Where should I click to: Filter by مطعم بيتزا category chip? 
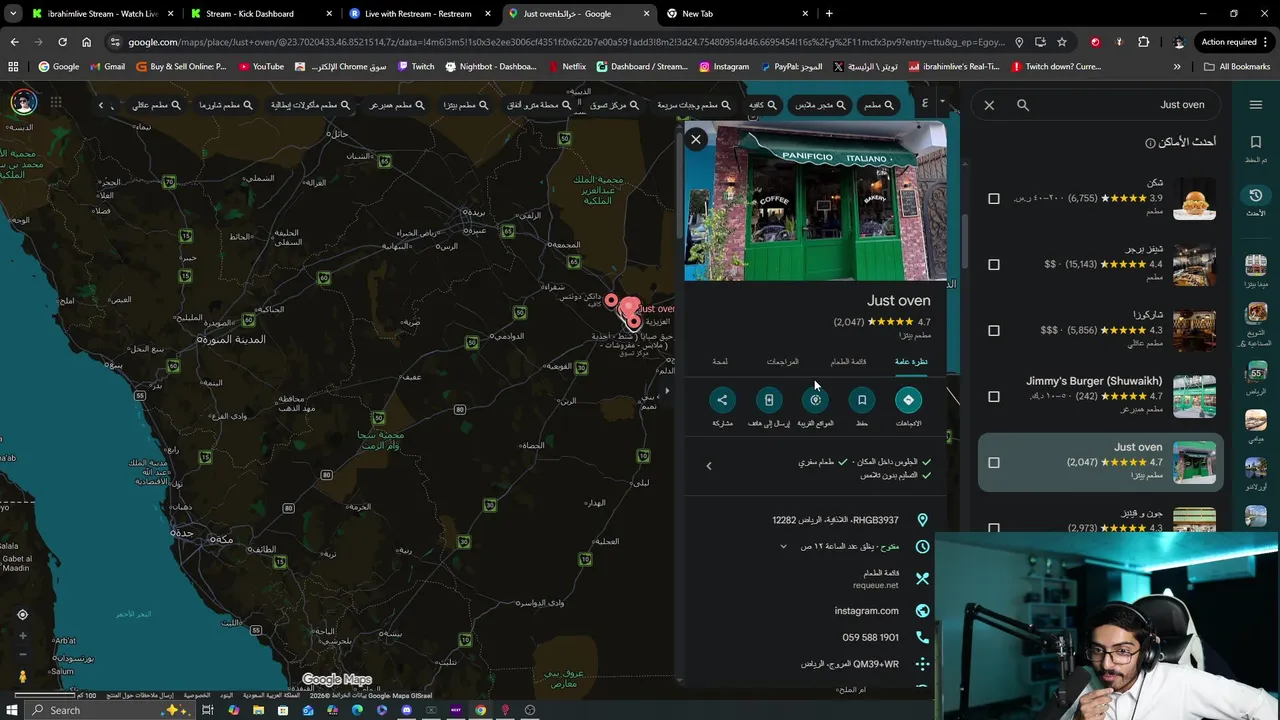(467, 105)
